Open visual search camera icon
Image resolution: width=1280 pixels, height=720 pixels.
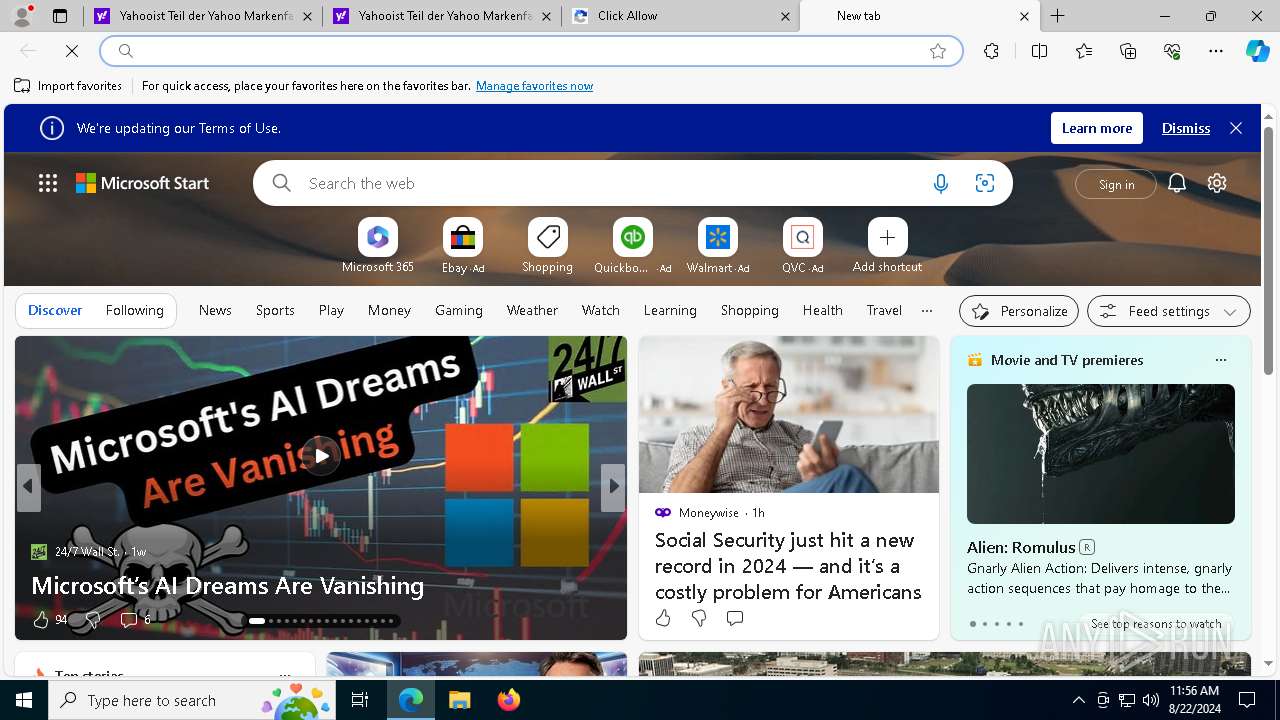(x=985, y=183)
